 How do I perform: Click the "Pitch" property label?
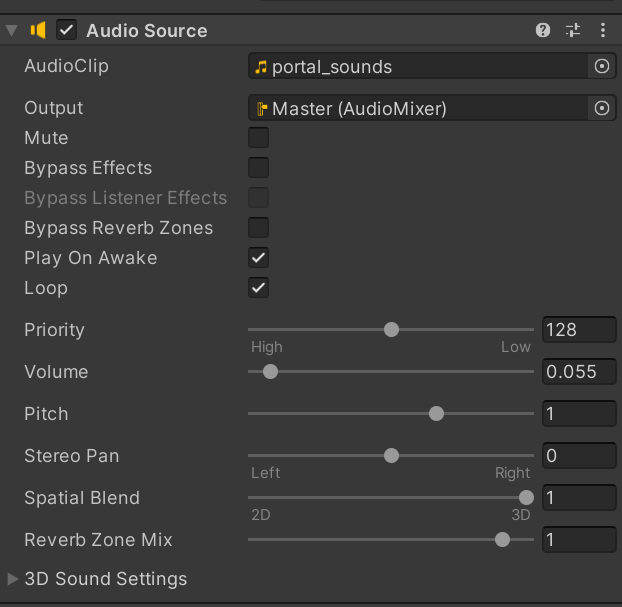[x=46, y=414]
